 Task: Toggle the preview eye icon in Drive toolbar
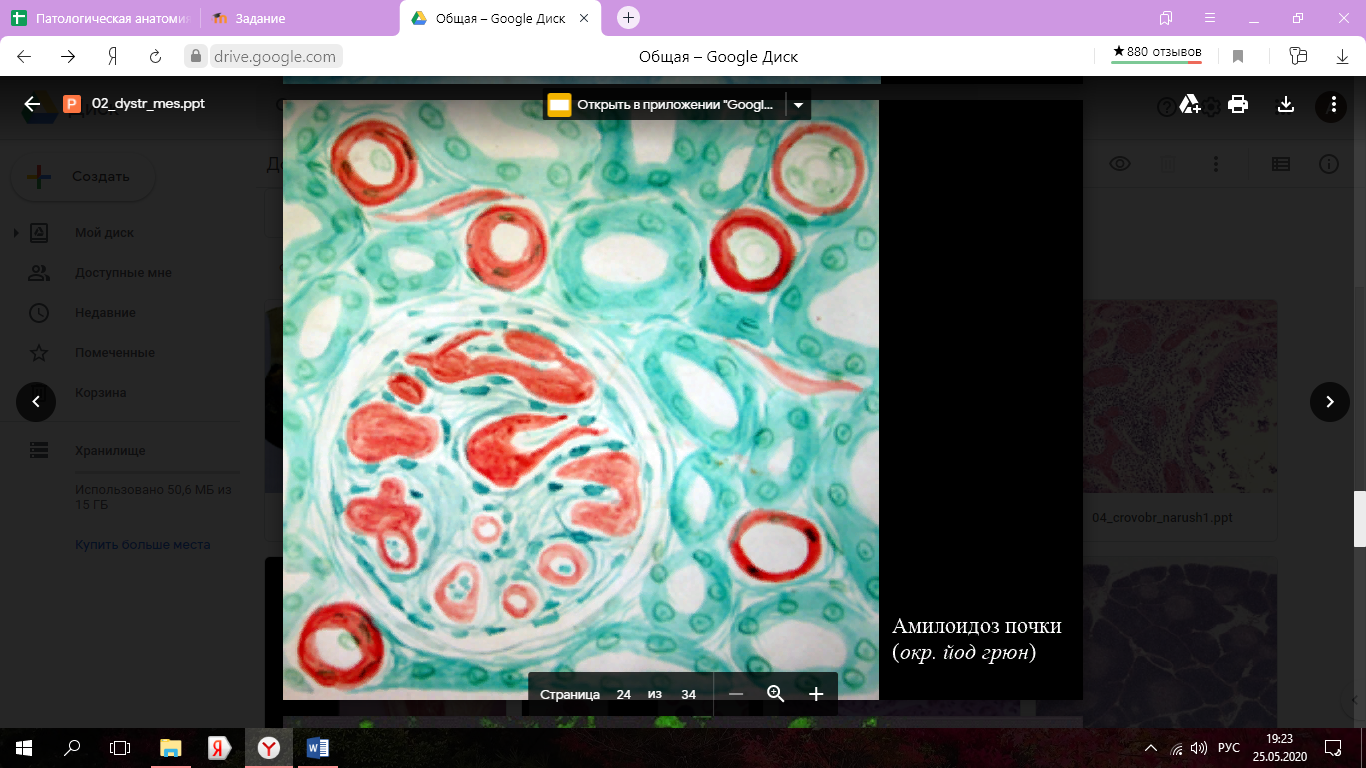tap(1120, 164)
